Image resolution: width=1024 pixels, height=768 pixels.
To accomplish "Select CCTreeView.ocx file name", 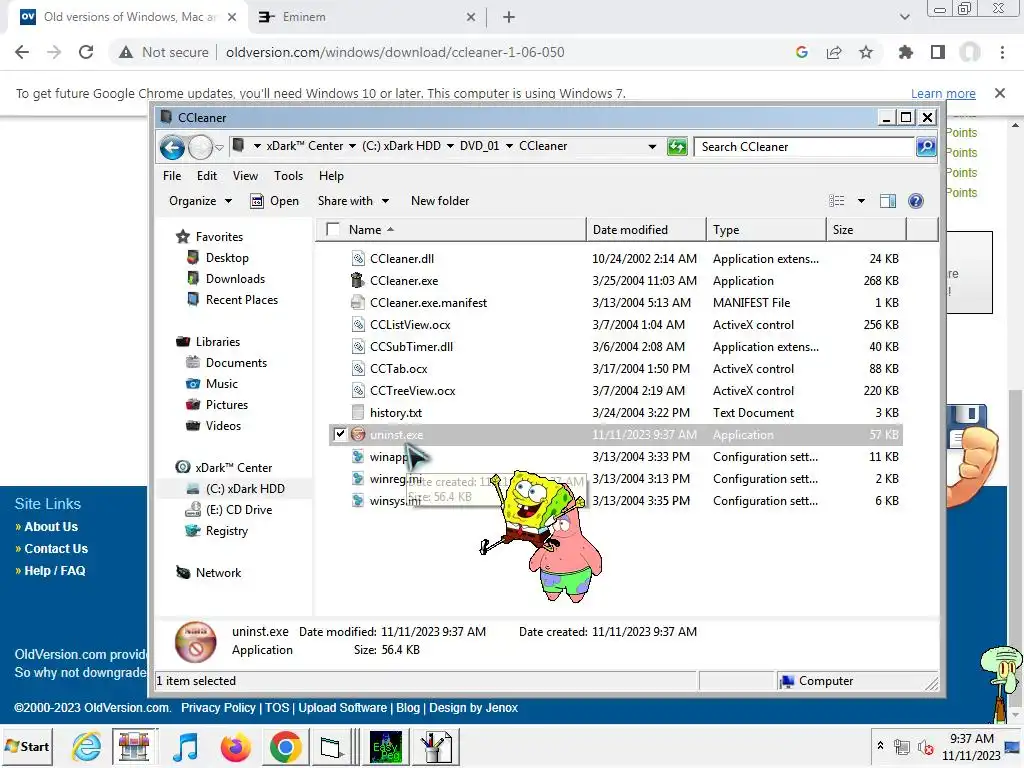I will [x=413, y=391].
